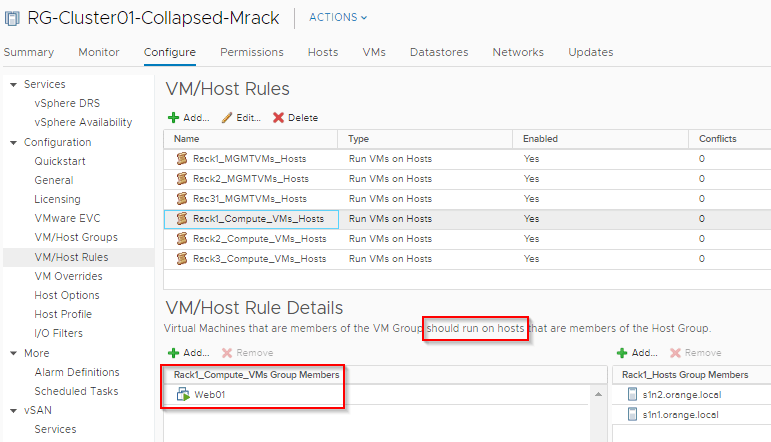Viewport: 771px width, 442px height.
Task: Open the Updates tab
Action: pos(591,52)
